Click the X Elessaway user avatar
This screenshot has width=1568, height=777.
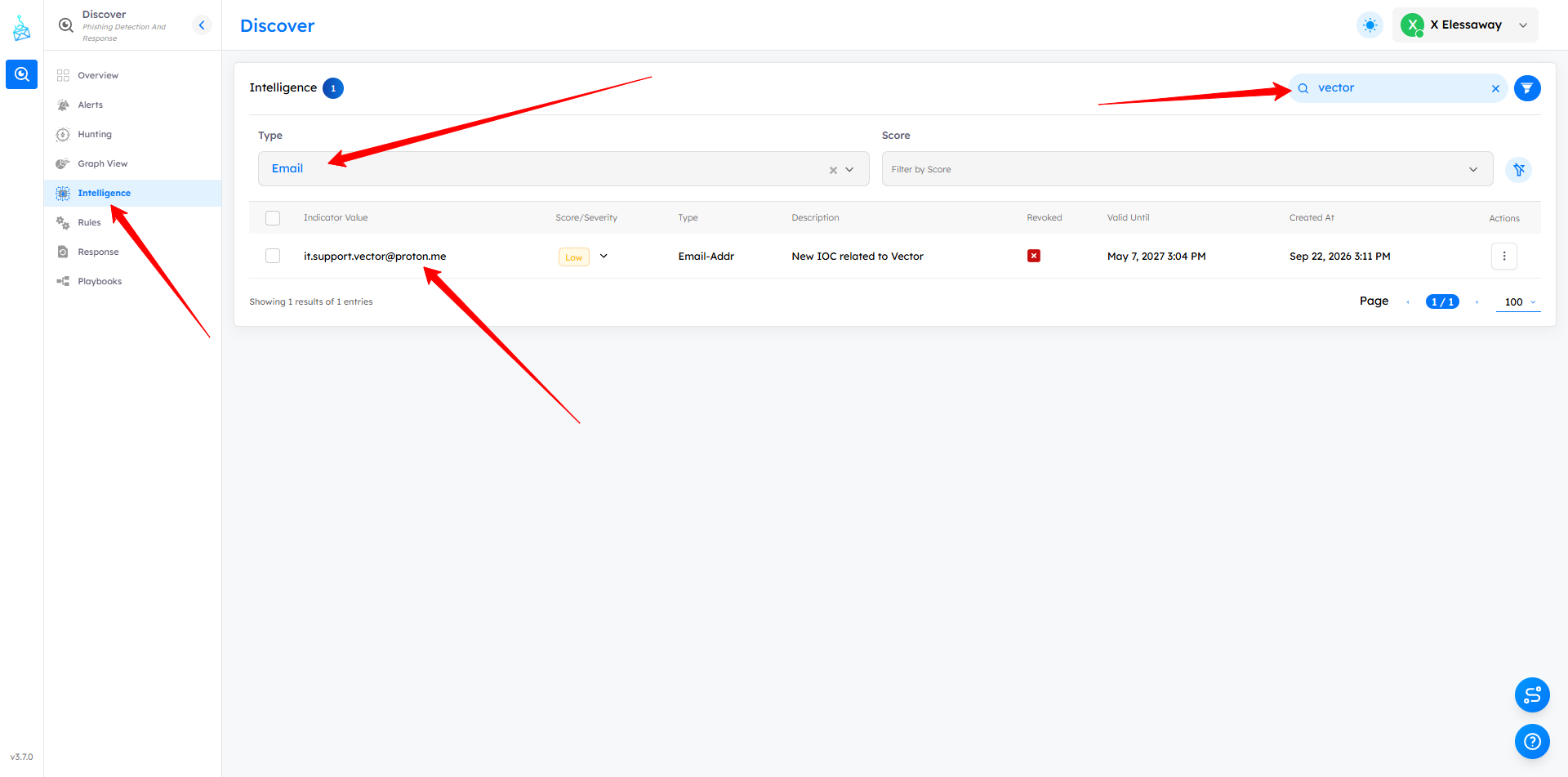coord(1412,25)
